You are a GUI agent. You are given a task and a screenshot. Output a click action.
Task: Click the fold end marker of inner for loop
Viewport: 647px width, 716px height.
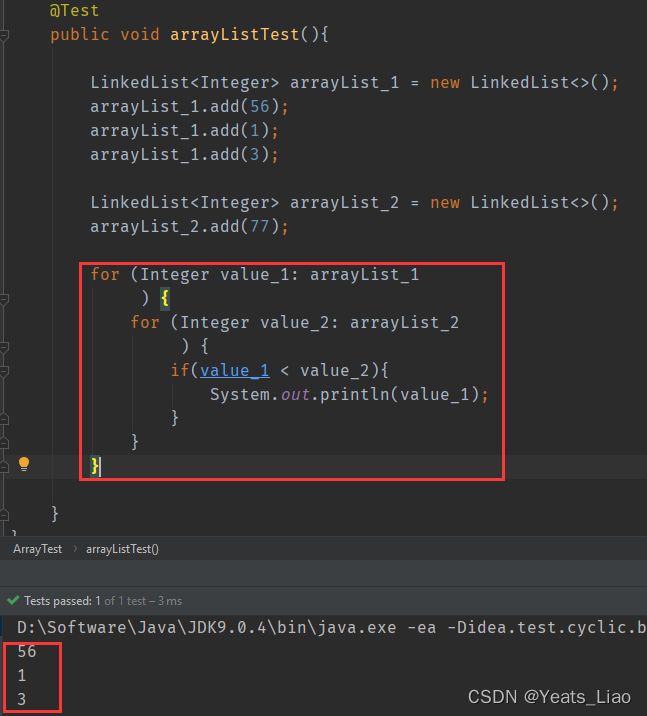click(4, 443)
